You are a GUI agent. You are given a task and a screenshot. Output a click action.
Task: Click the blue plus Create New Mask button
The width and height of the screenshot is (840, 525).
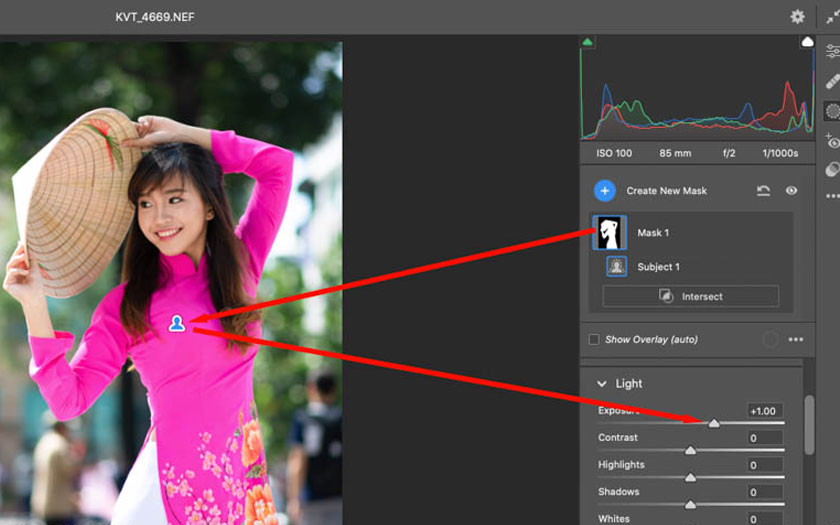click(x=604, y=191)
